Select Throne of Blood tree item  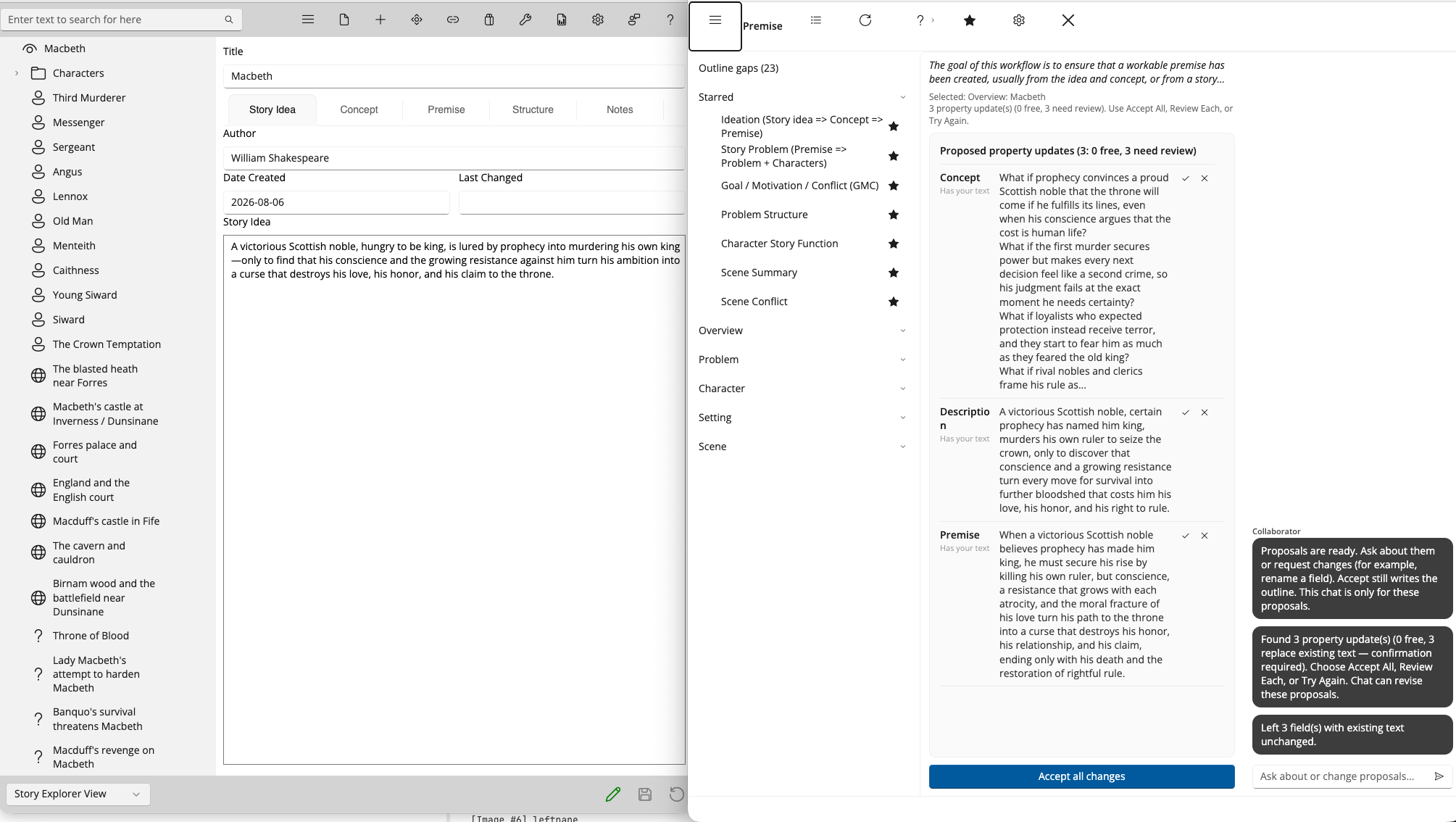coord(91,636)
